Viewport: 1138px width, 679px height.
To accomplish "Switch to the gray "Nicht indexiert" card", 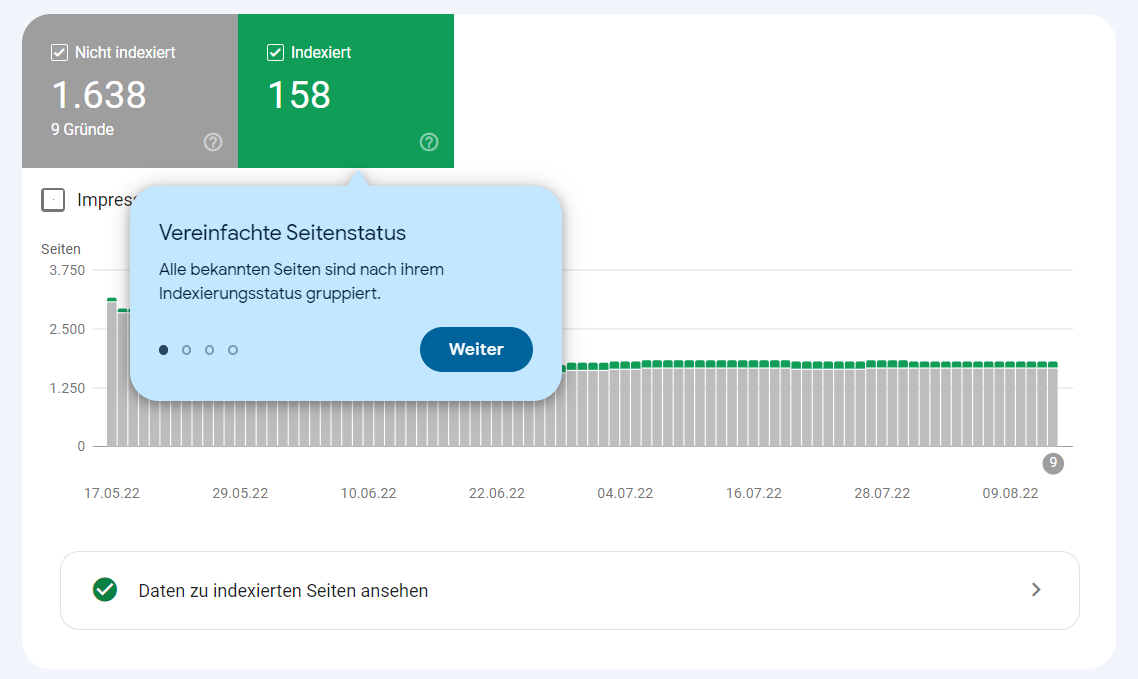I will coord(129,91).
